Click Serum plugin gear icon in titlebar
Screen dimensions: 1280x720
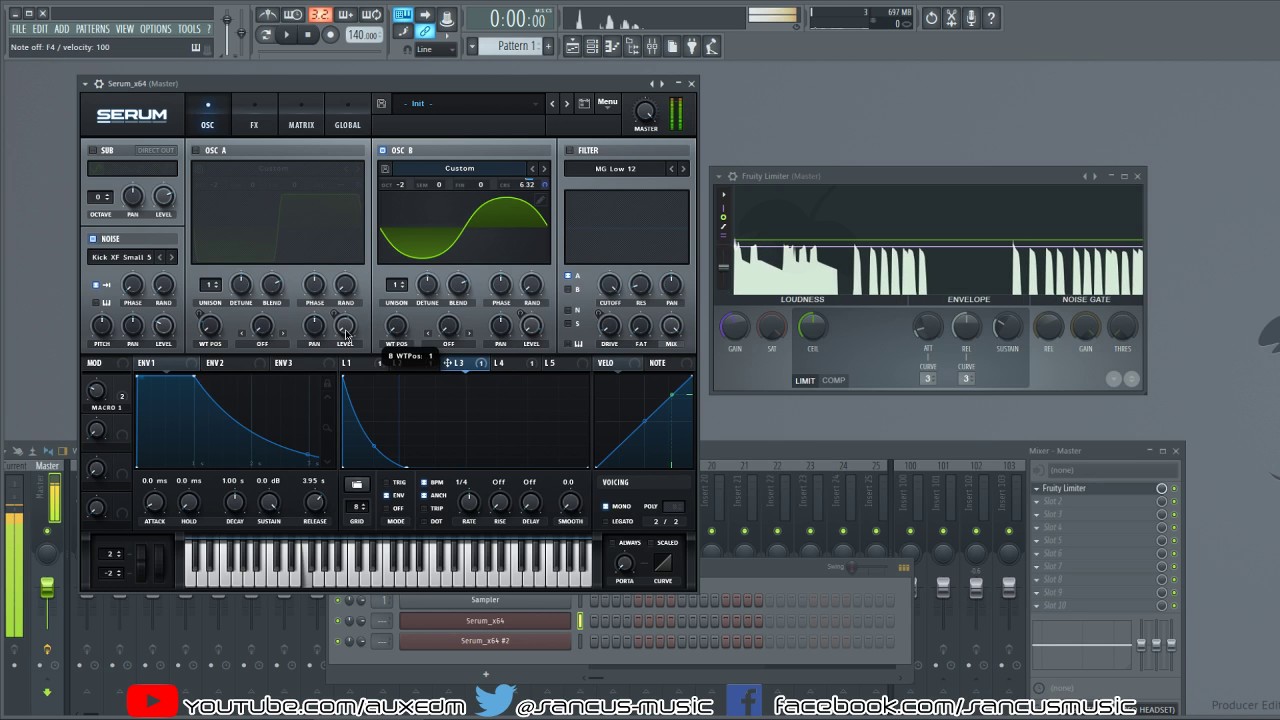(99, 84)
